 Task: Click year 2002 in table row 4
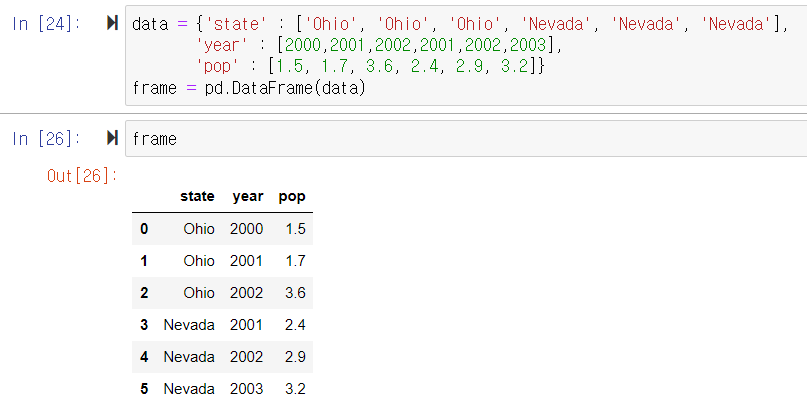pyautogui.click(x=247, y=356)
